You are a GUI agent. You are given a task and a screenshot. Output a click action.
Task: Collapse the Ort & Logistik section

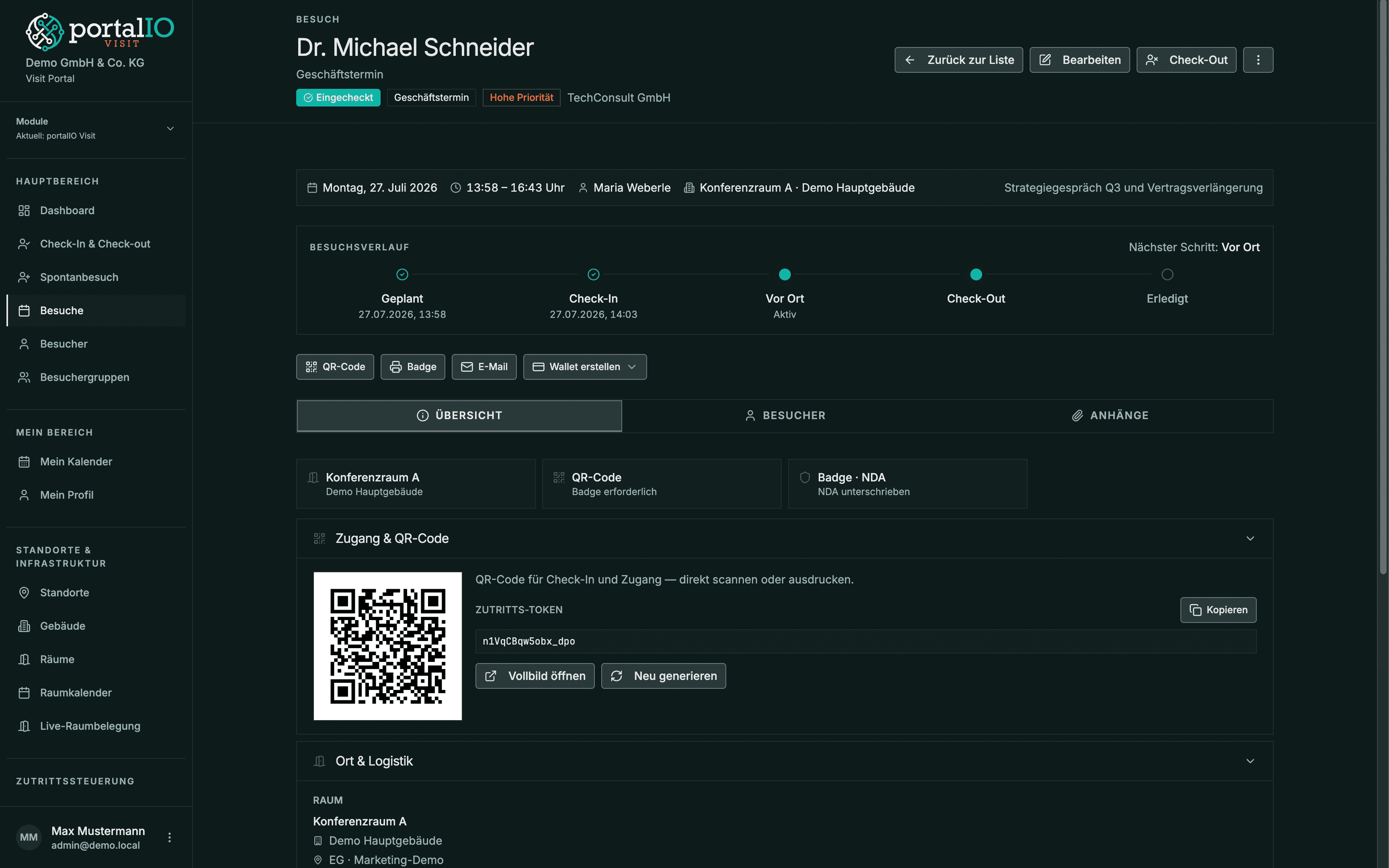click(1250, 761)
